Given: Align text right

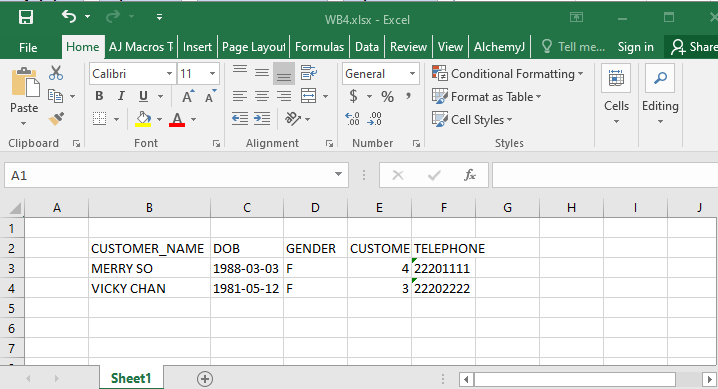Looking at the screenshot, I should (x=284, y=97).
